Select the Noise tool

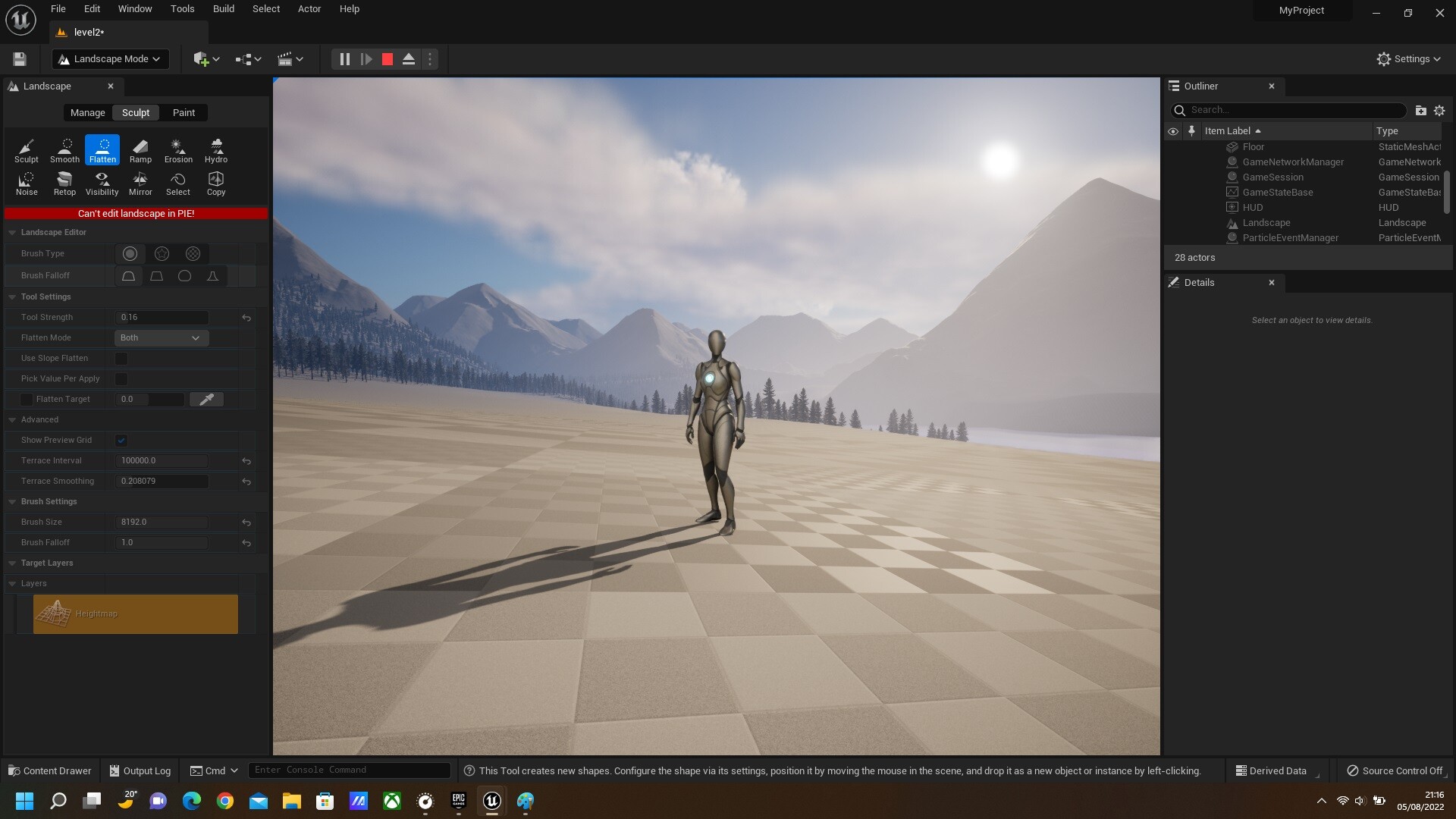coord(26,183)
